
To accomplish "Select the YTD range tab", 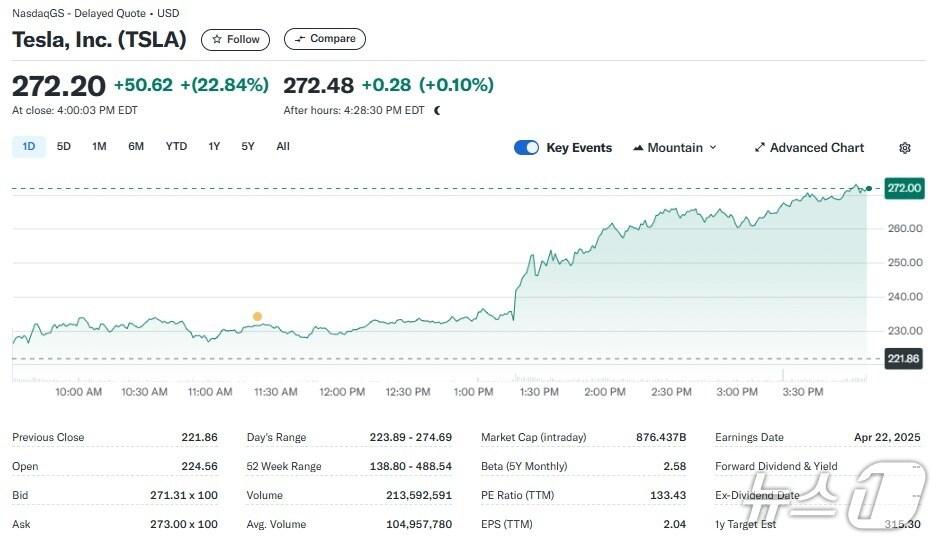I will 176,147.
